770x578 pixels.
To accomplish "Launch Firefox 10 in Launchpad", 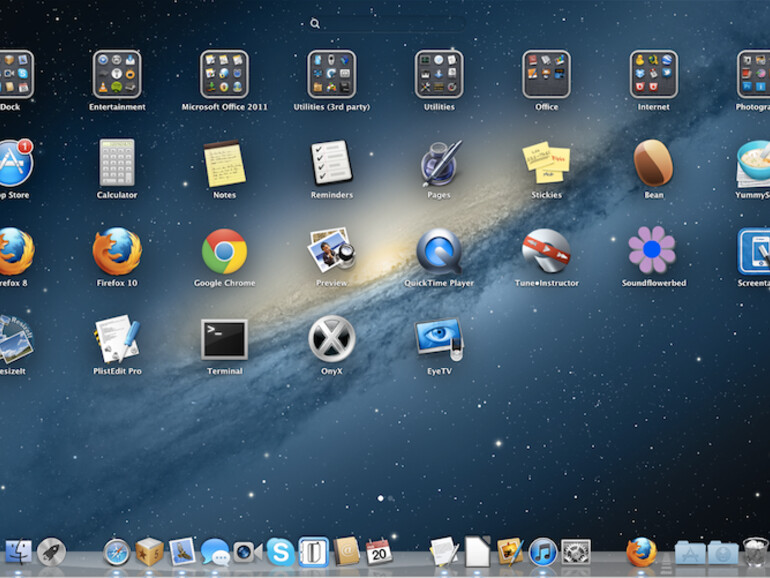I will pos(117,252).
